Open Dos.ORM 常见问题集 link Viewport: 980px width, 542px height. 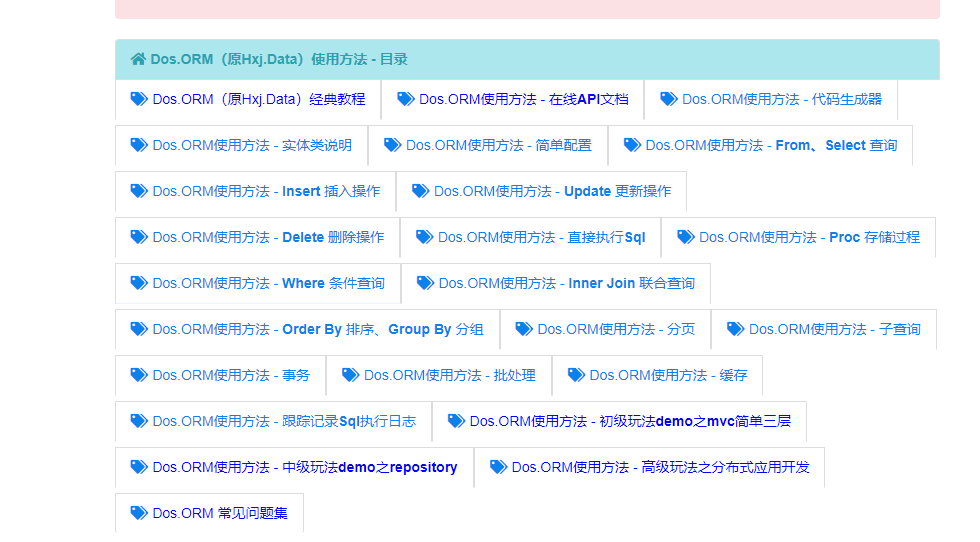pyautogui.click(x=220, y=513)
